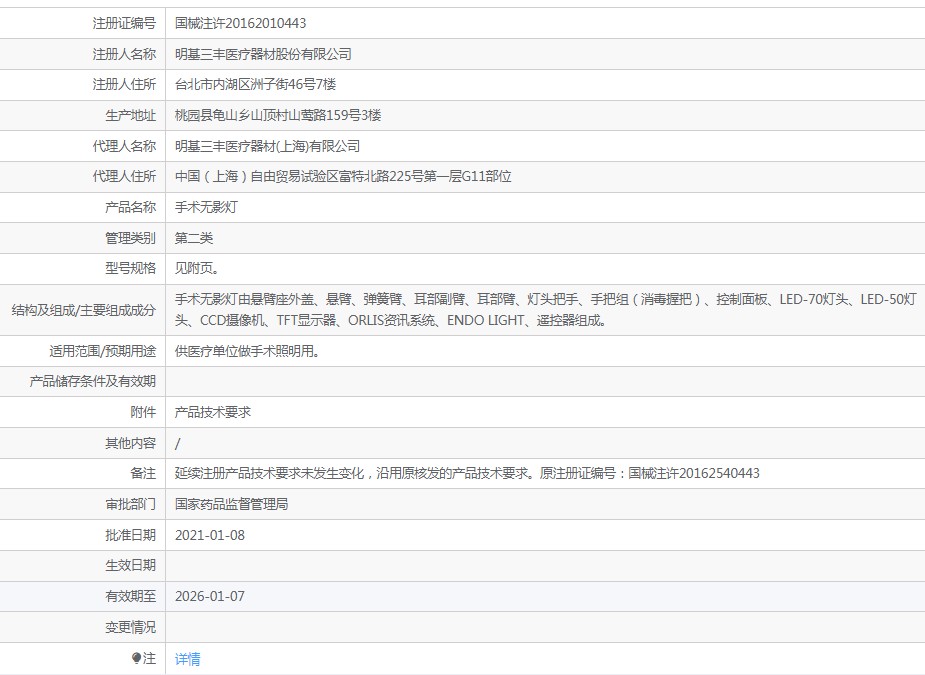The width and height of the screenshot is (925, 675).
Task: Select the text 供医疗单位做手术照明用。
Action: 248,351
